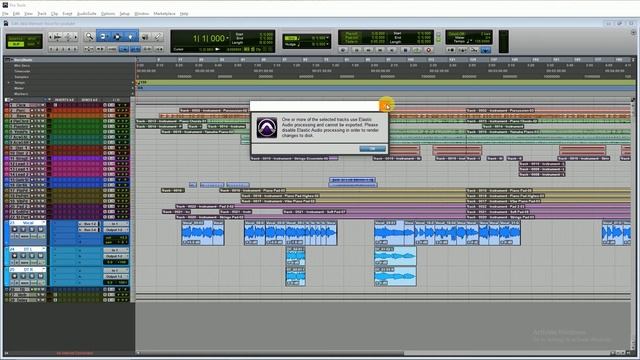
Task: Open the Vocal track Output 1-2 selector
Action: (x=116, y=230)
